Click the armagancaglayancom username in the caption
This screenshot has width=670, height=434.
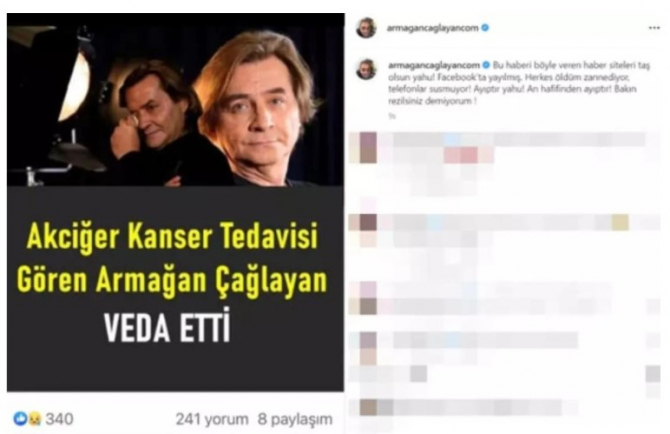[x=434, y=65]
